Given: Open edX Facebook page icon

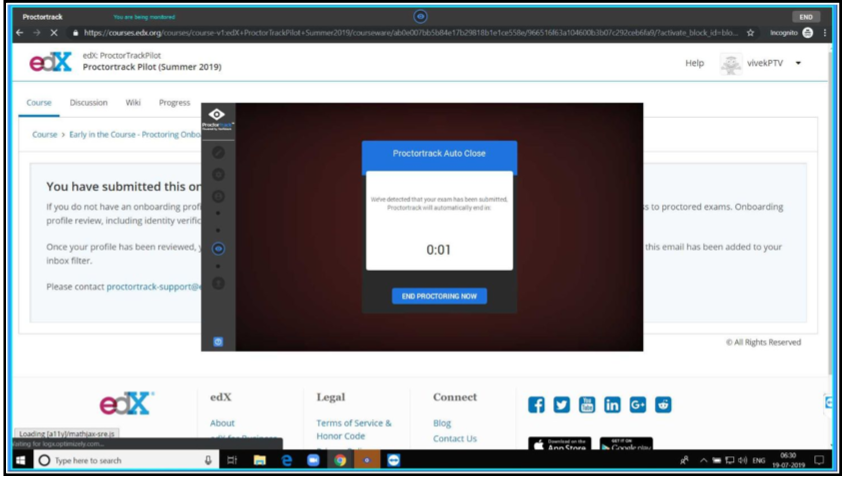Looking at the screenshot, I should click(536, 405).
